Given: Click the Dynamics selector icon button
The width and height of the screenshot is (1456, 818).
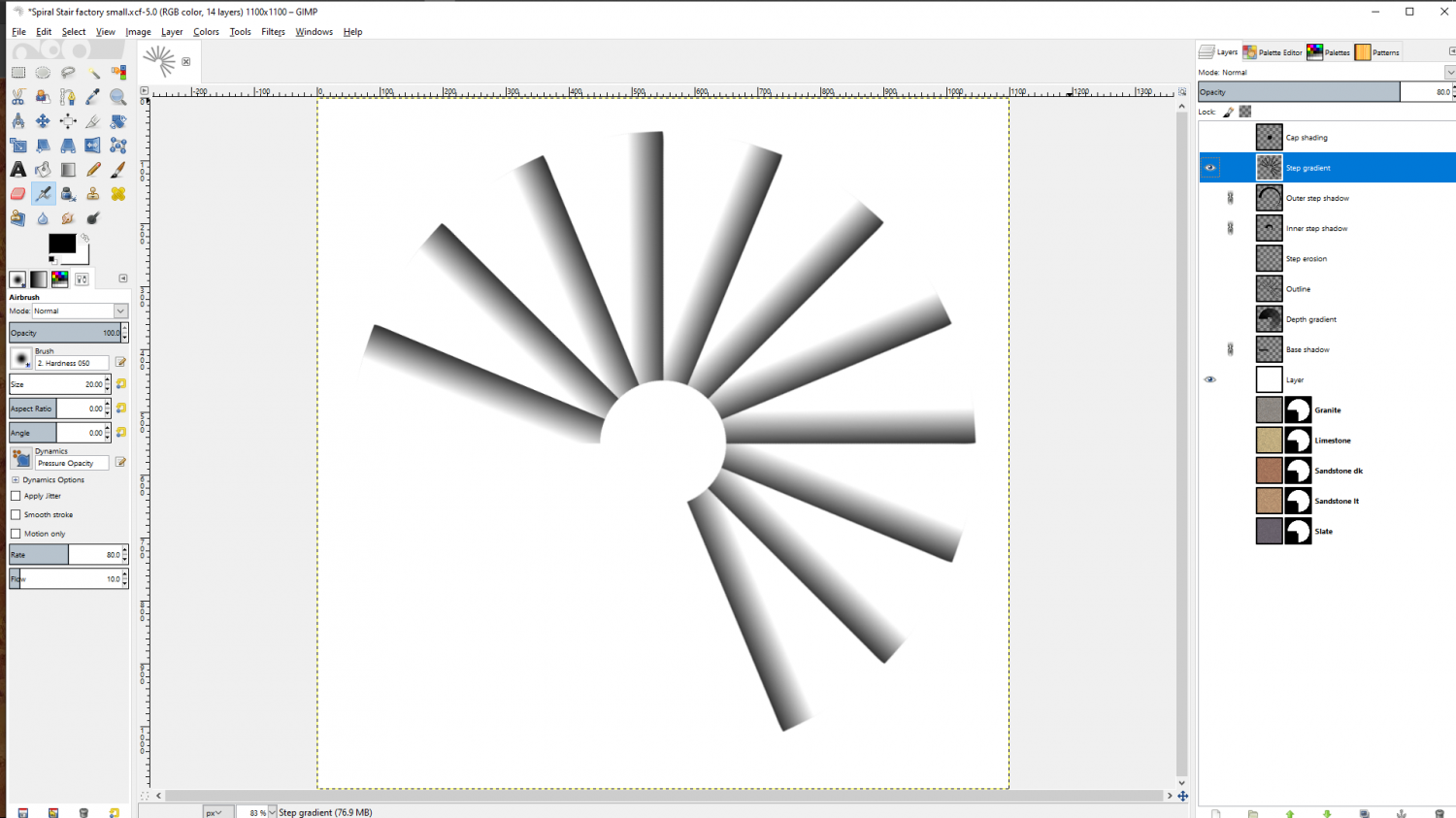Looking at the screenshot, I should tap(21, 457).
